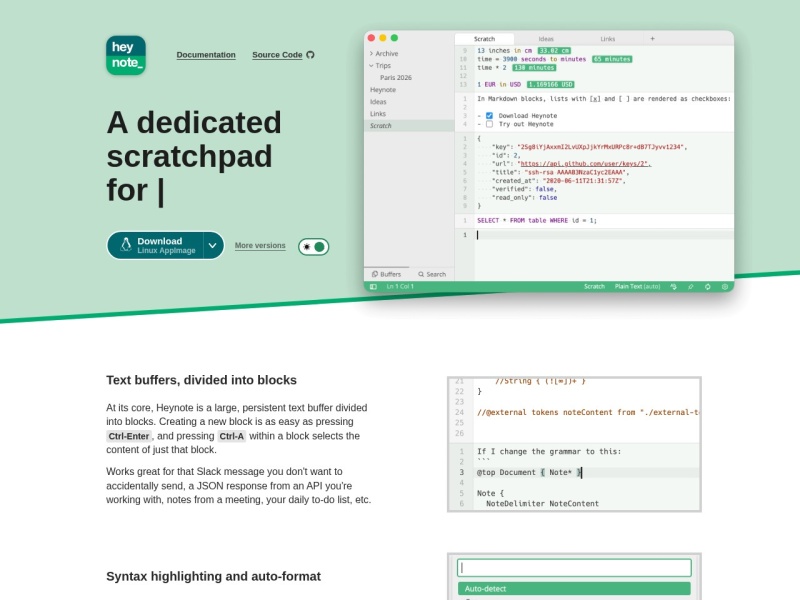This screenshot has width=800, height=600.
Task: Click the GitHub icon beside Source Code
Action: 310,55
